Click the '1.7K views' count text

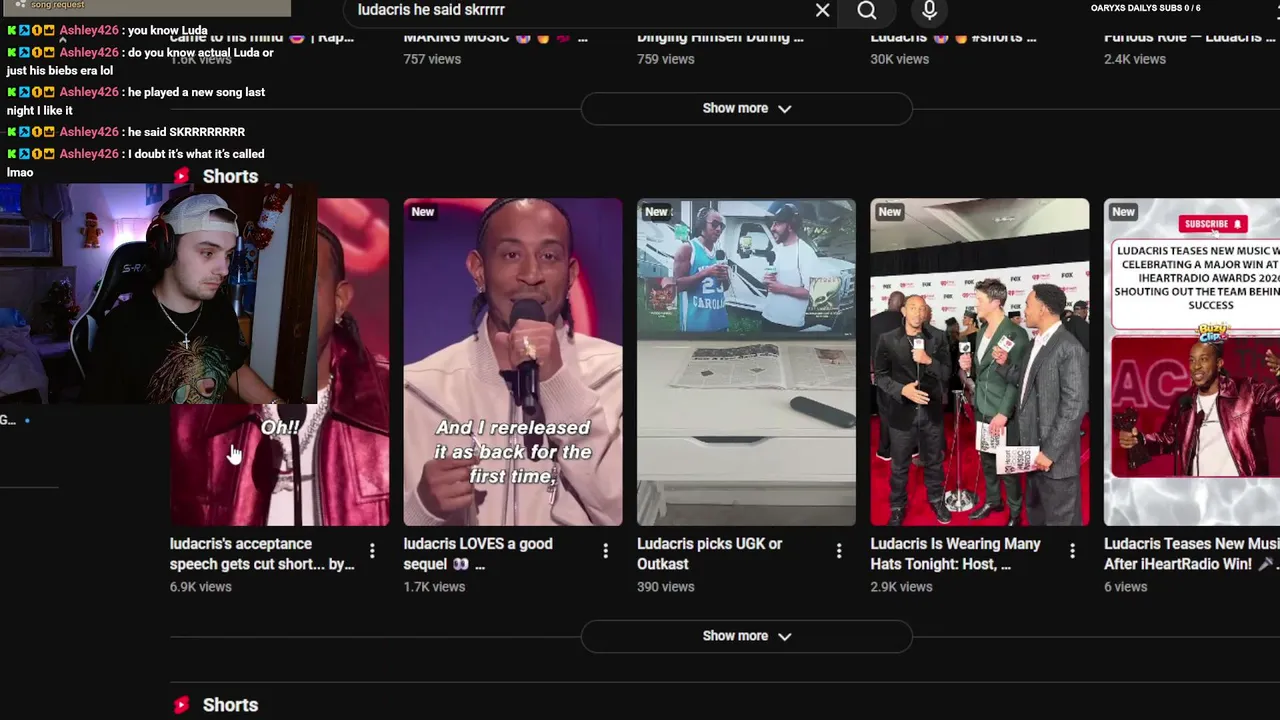point(434,587)
